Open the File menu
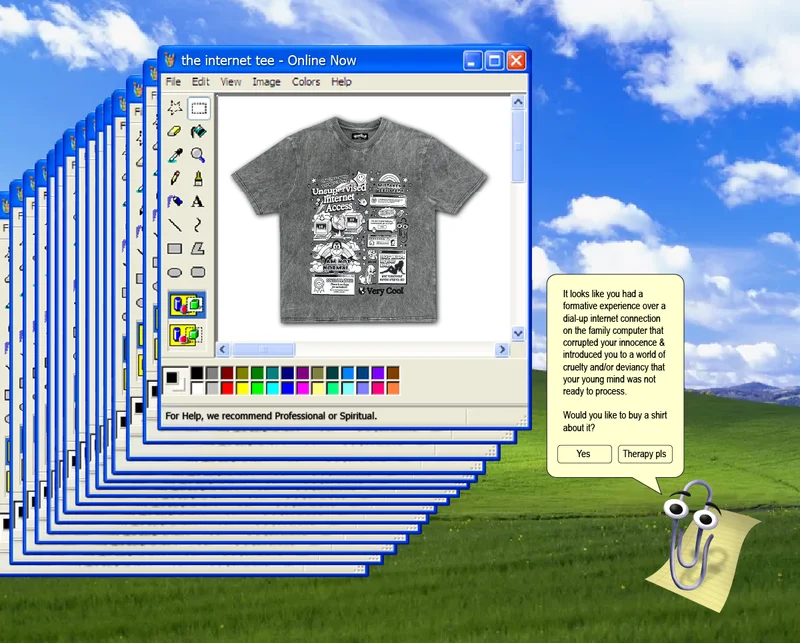The height and width of the screenshot is (643, 800). [173, 82]
